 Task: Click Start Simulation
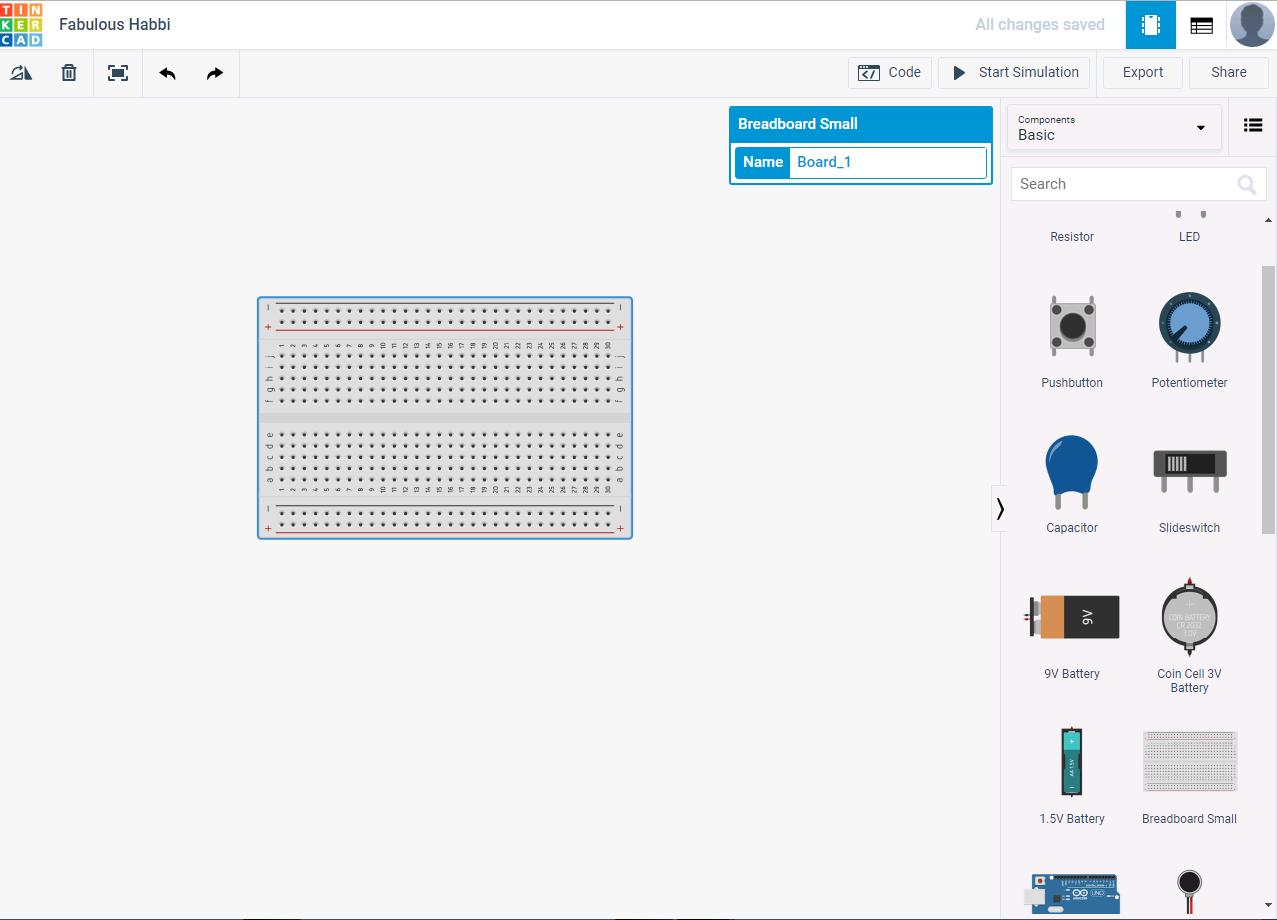[1013, 72]
